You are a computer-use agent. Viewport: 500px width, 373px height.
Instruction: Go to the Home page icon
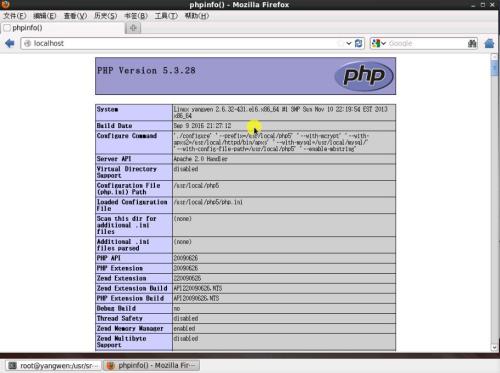tap(489, 43)
